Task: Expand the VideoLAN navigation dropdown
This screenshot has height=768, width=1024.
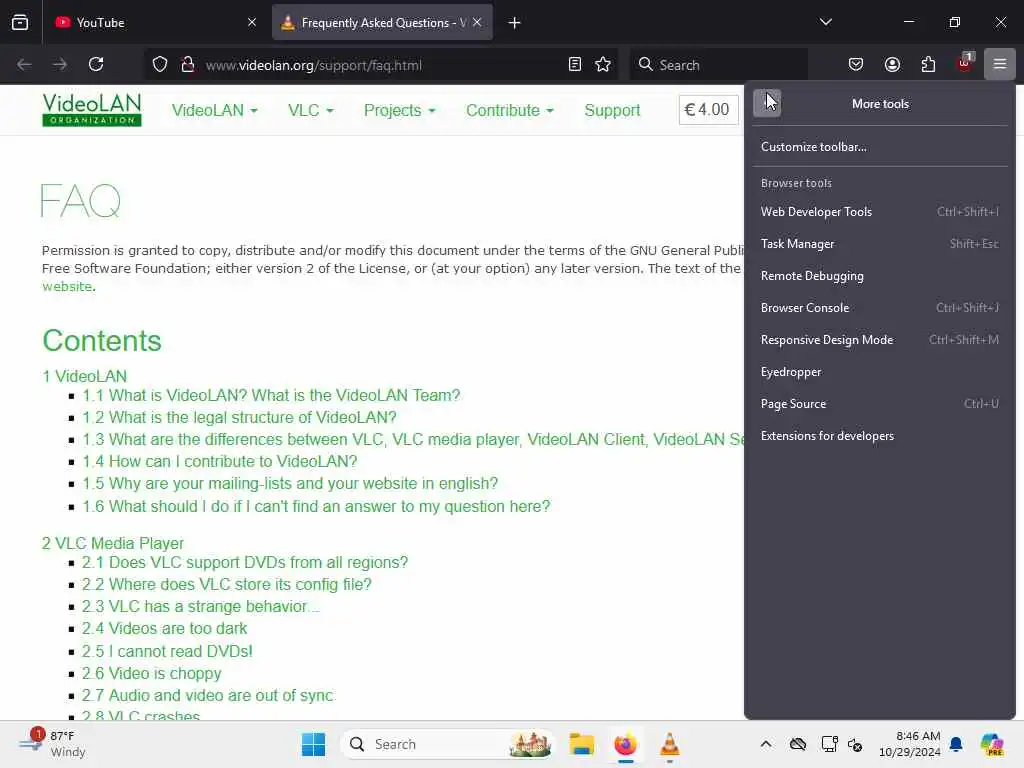Action: (214, 110)
